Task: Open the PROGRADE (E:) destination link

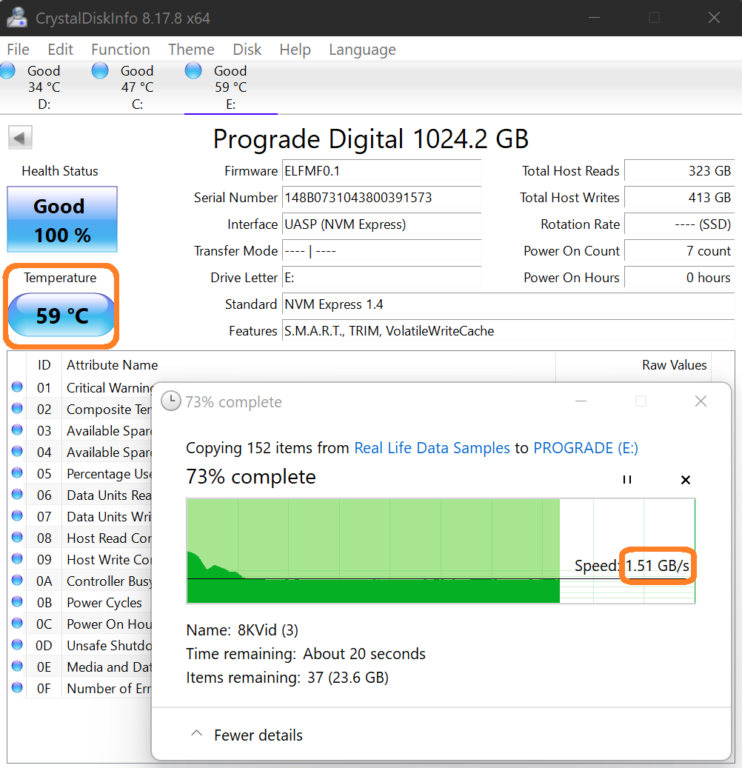Action: [x=585, y=448]
